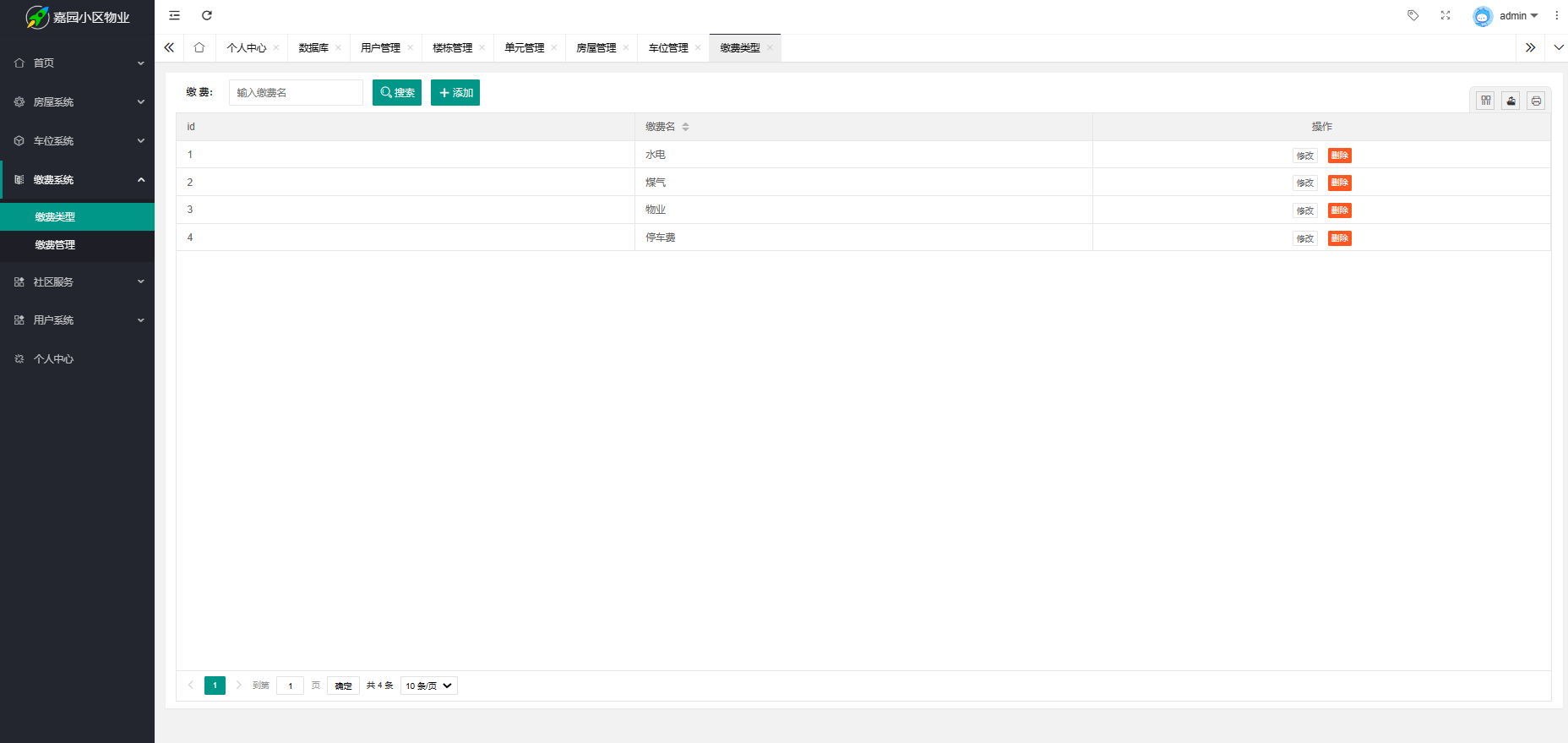Expand the 房屋系统 sidebar menu
Screen dimensions: 1568x743
tap(77, 102)
